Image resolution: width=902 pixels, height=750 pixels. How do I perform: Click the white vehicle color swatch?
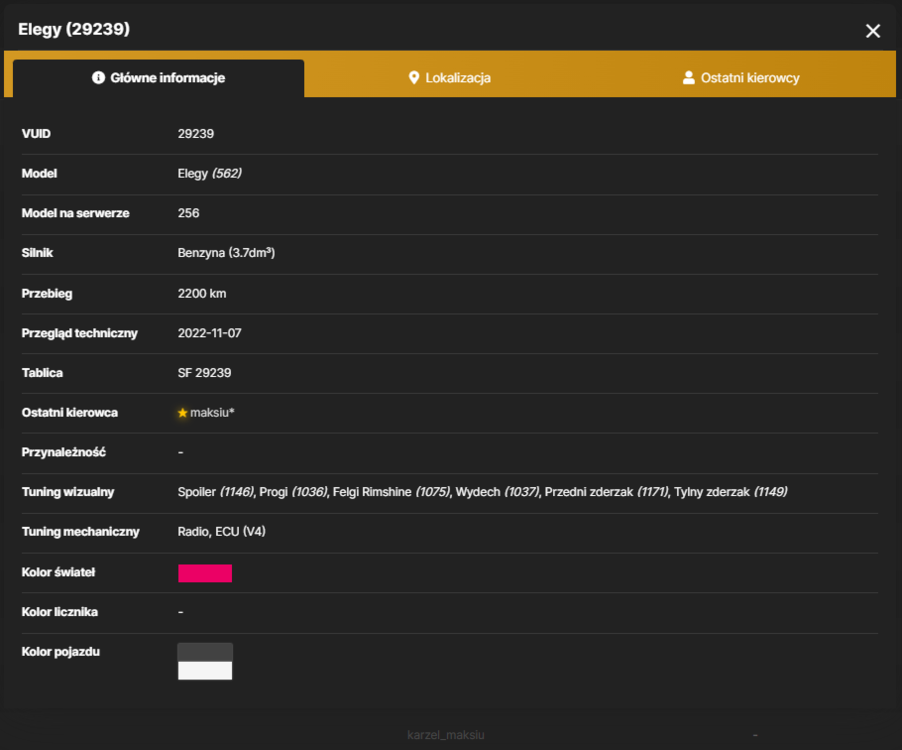[205, 671]
